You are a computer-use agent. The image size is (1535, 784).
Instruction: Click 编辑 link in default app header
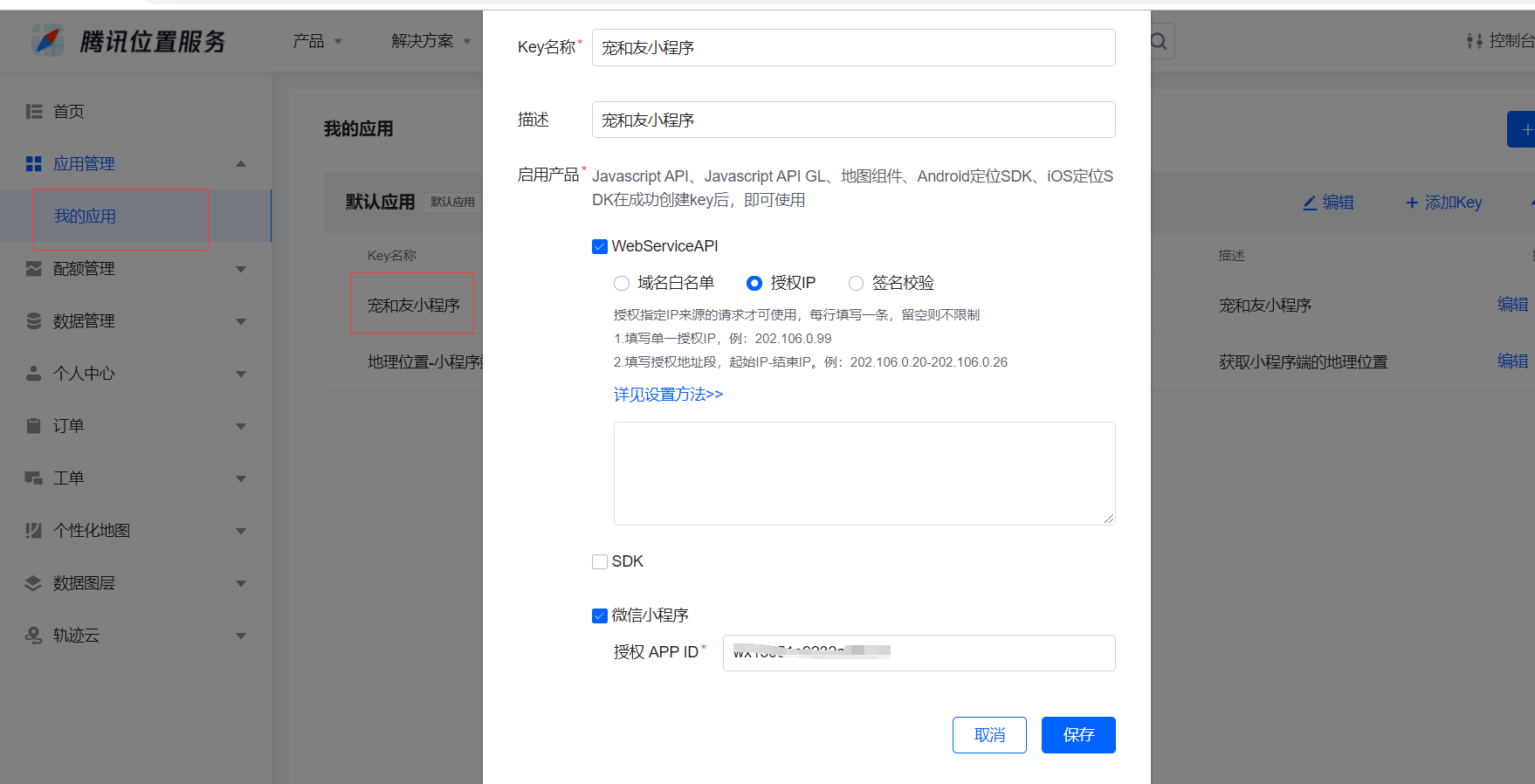(1328, 203)
